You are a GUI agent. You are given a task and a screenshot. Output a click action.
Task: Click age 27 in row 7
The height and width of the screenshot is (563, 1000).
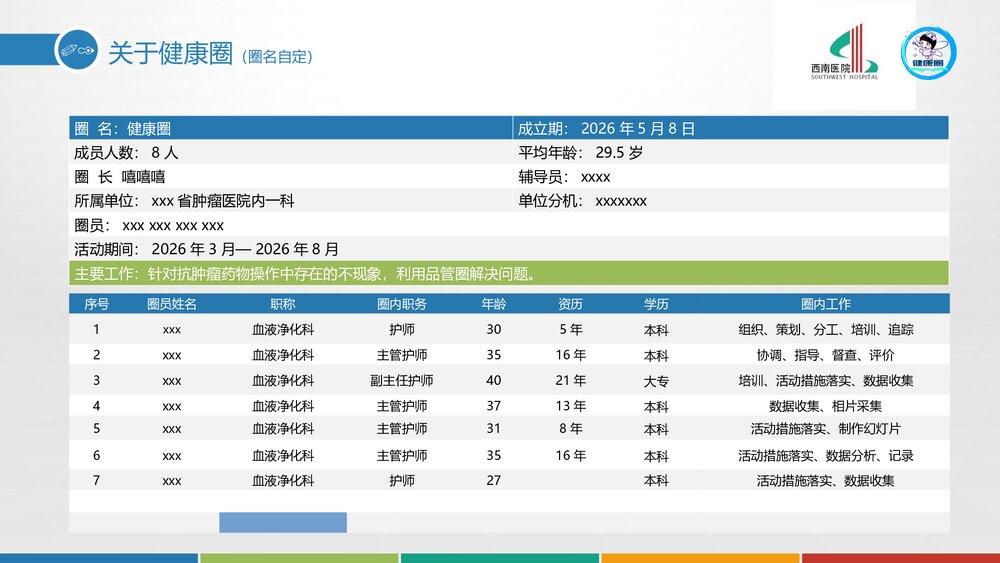click(494, 480)
